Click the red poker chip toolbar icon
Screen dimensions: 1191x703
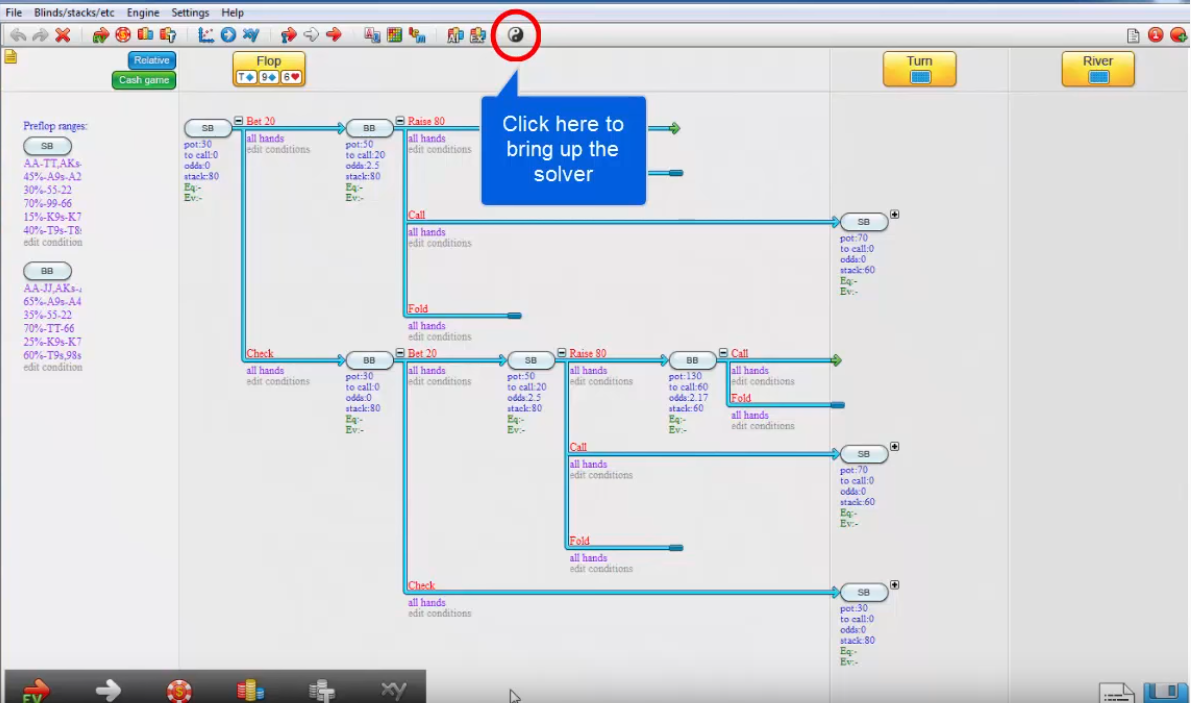pyautogui.click(x=123, y=35)
